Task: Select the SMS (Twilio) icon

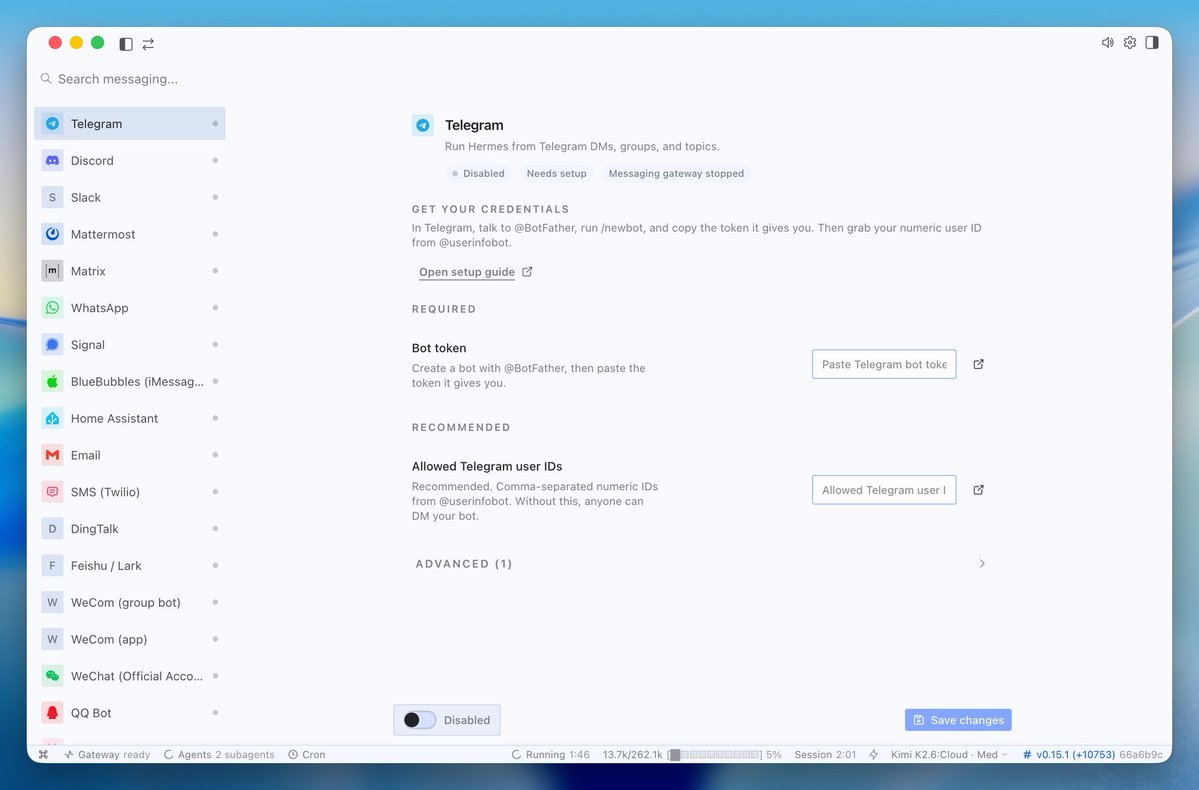Action: 52,492
